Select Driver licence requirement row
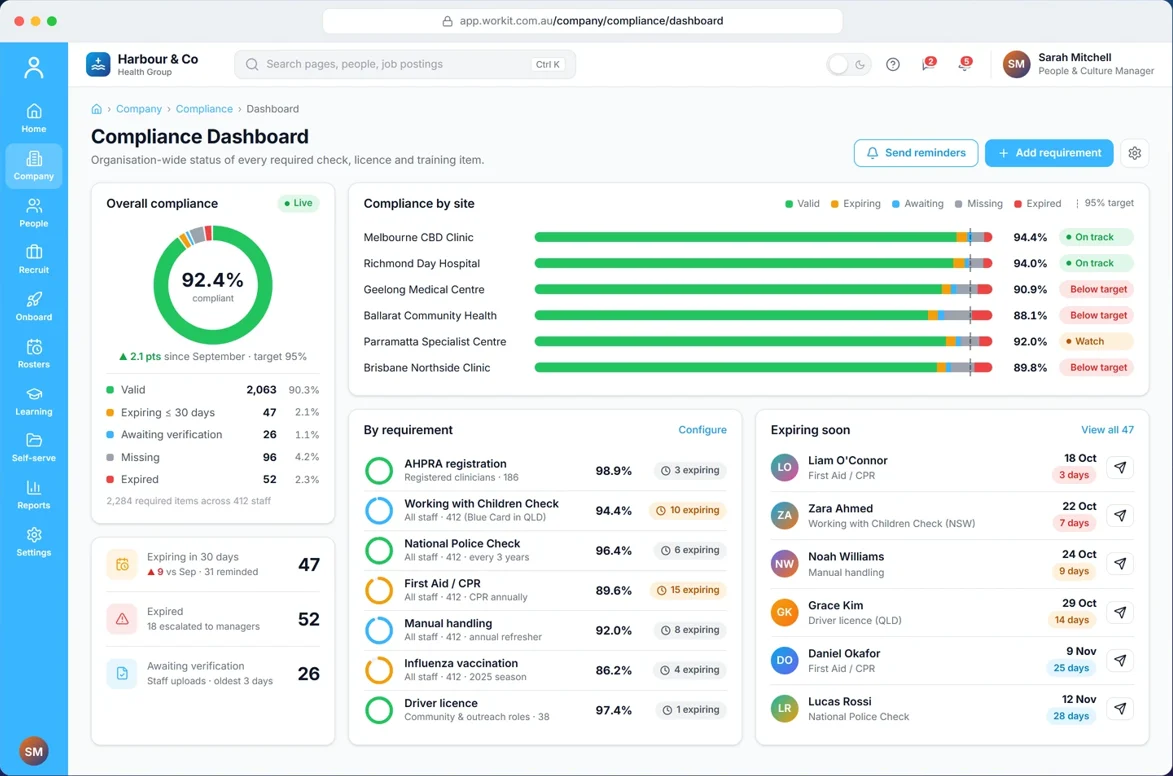This screenshot has width=1173, height=776. click(545, 709)
